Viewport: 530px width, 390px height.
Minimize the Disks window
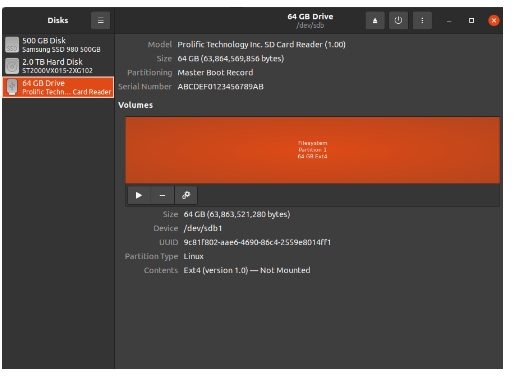(x=449, y=21)
